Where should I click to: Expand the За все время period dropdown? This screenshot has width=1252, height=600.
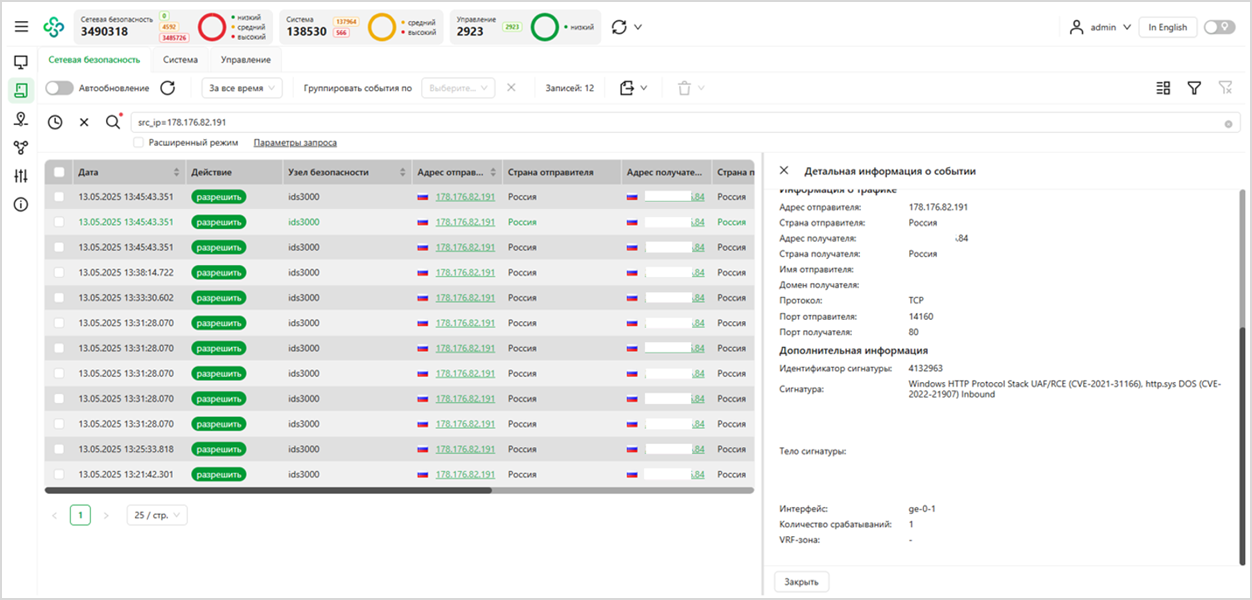point(242,88)
